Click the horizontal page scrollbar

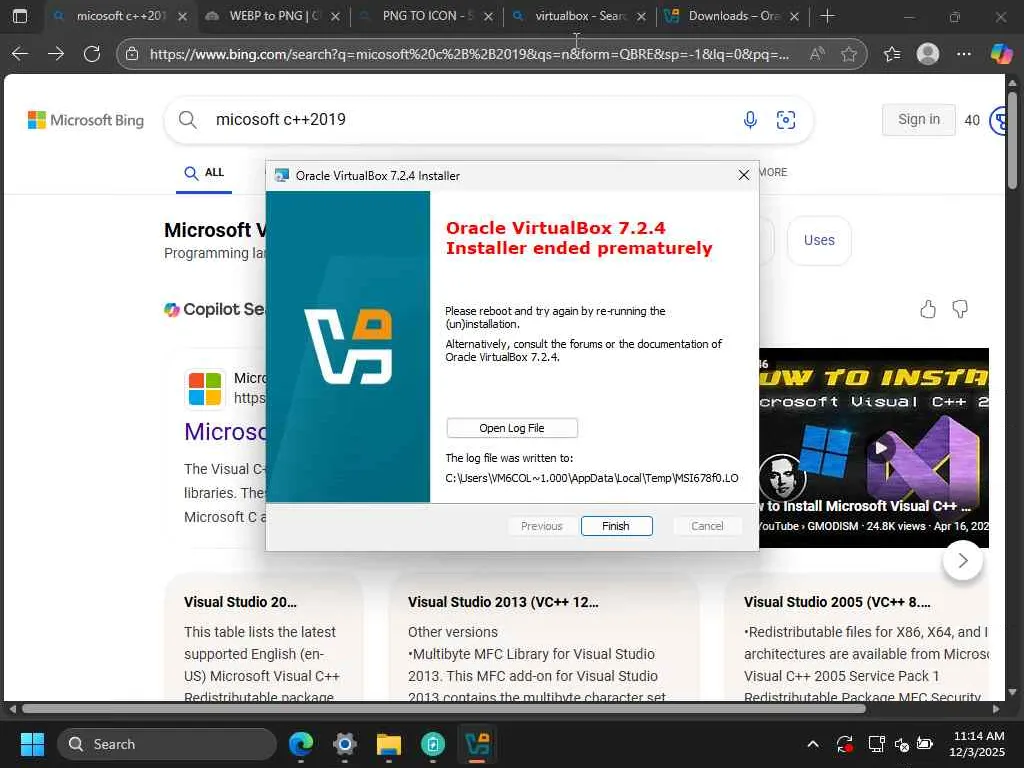[444, 709]
